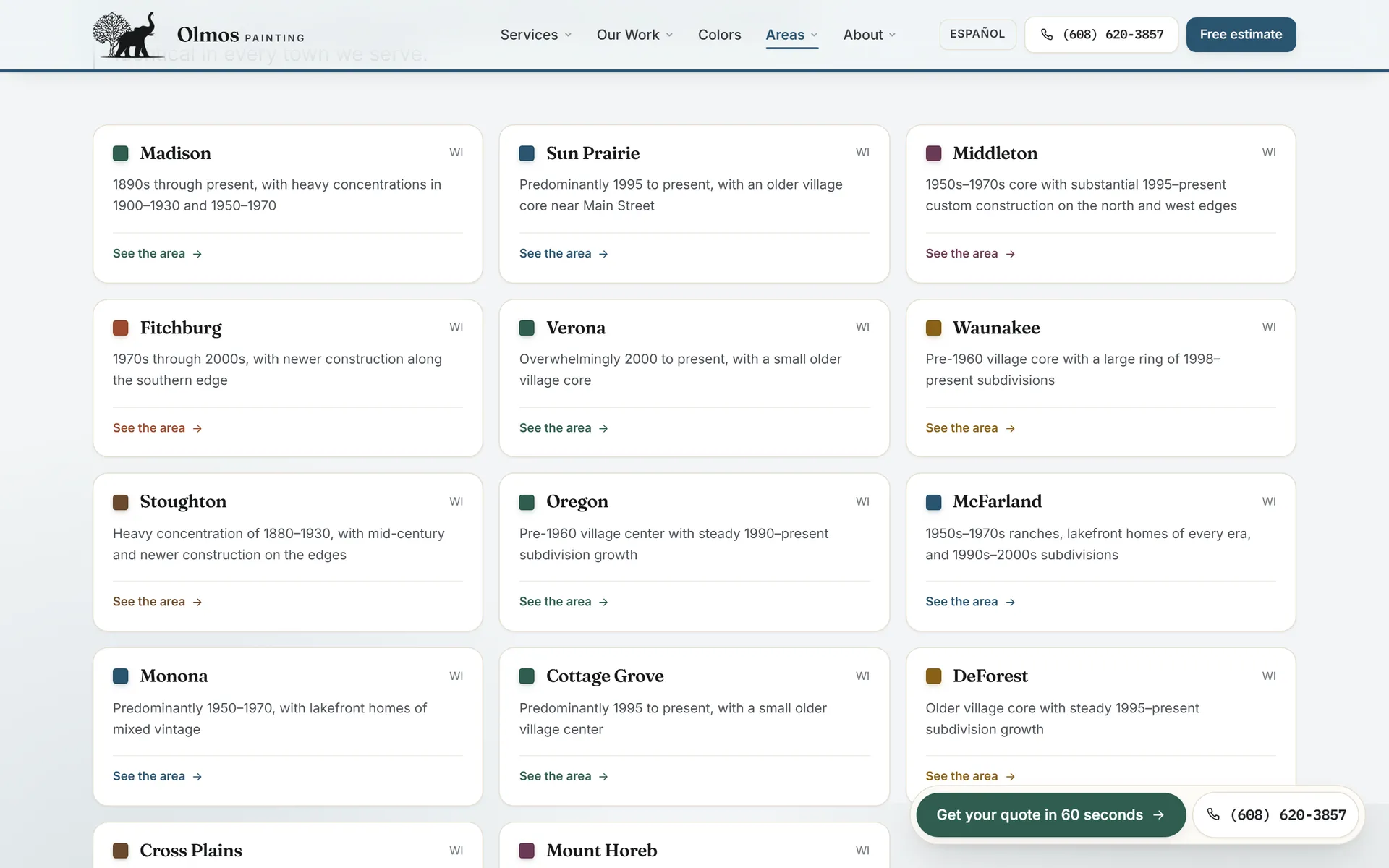This screenshot has width=1389, height=868.
Task: Click the green color swatch beside Madison
Action: pyautogui.click(x=121, y=153)
